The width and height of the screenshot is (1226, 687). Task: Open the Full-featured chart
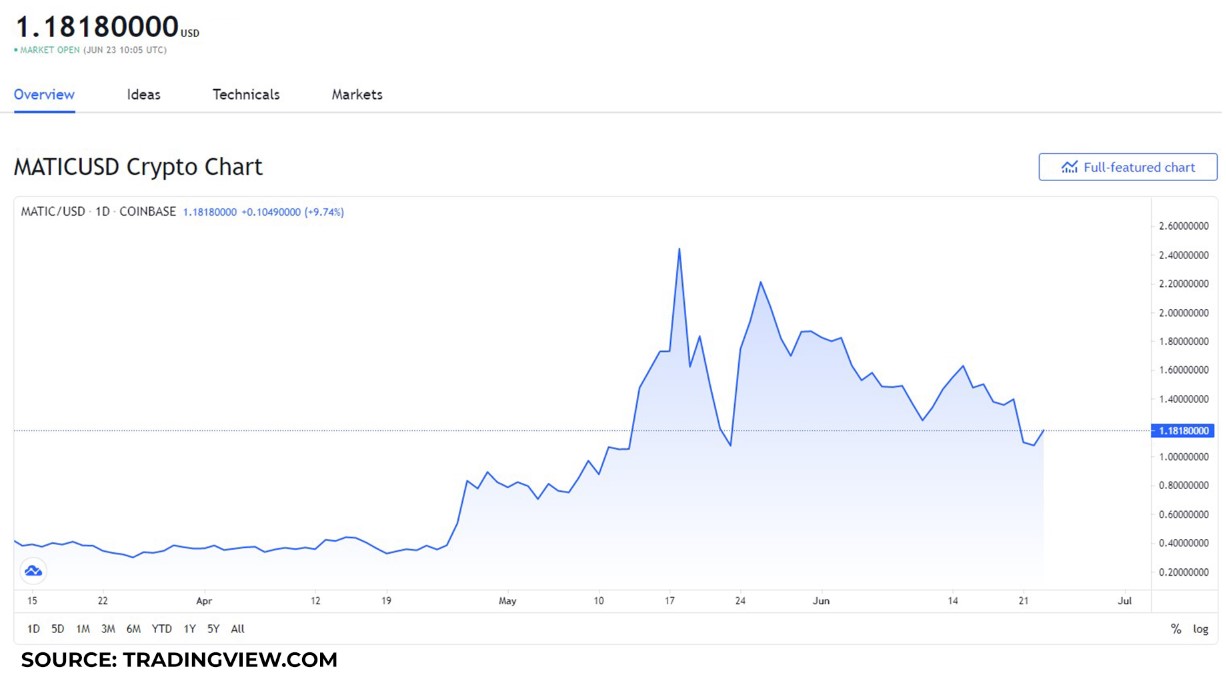1128,167
